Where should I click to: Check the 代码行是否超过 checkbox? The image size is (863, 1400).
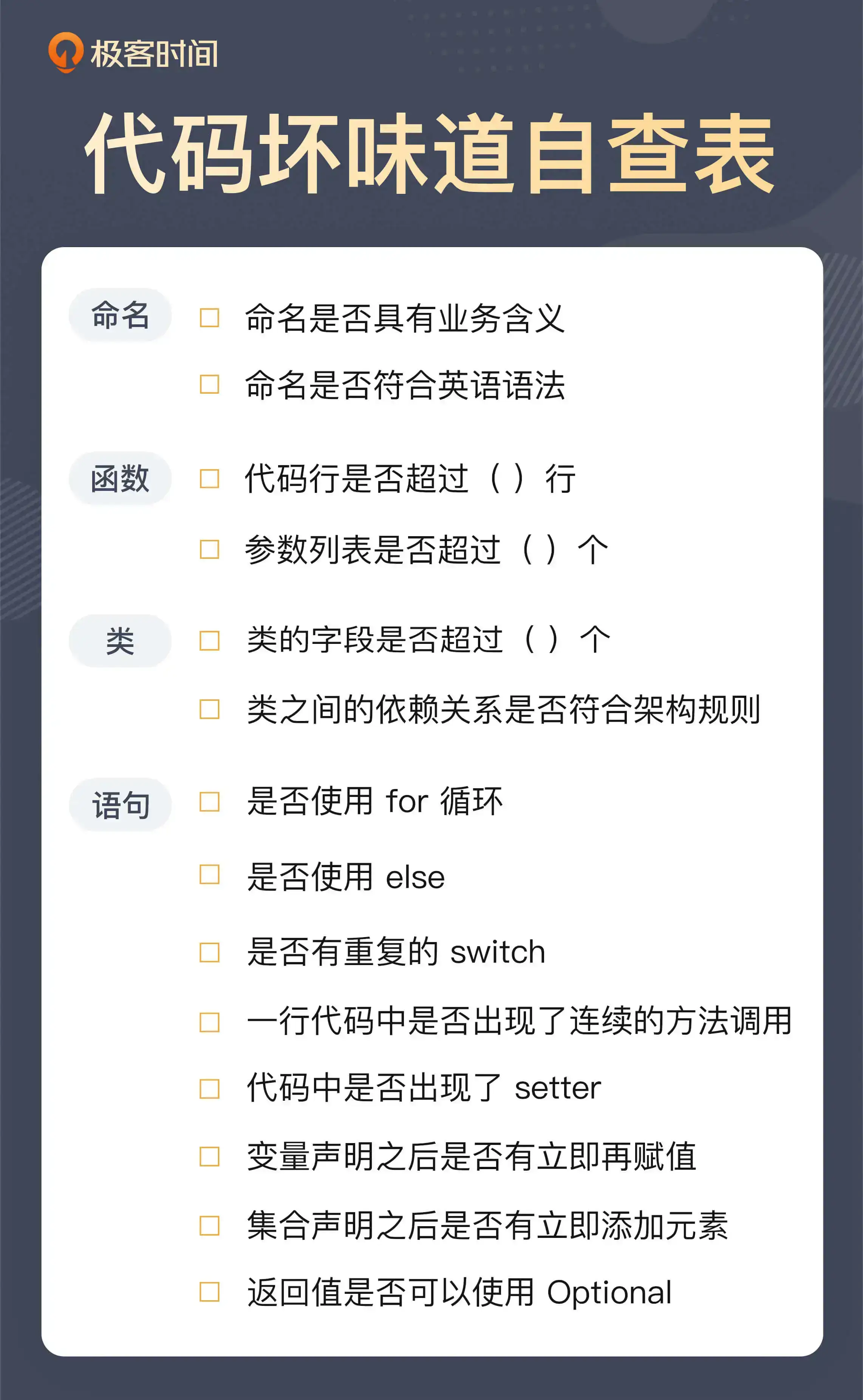click(209, 479)
